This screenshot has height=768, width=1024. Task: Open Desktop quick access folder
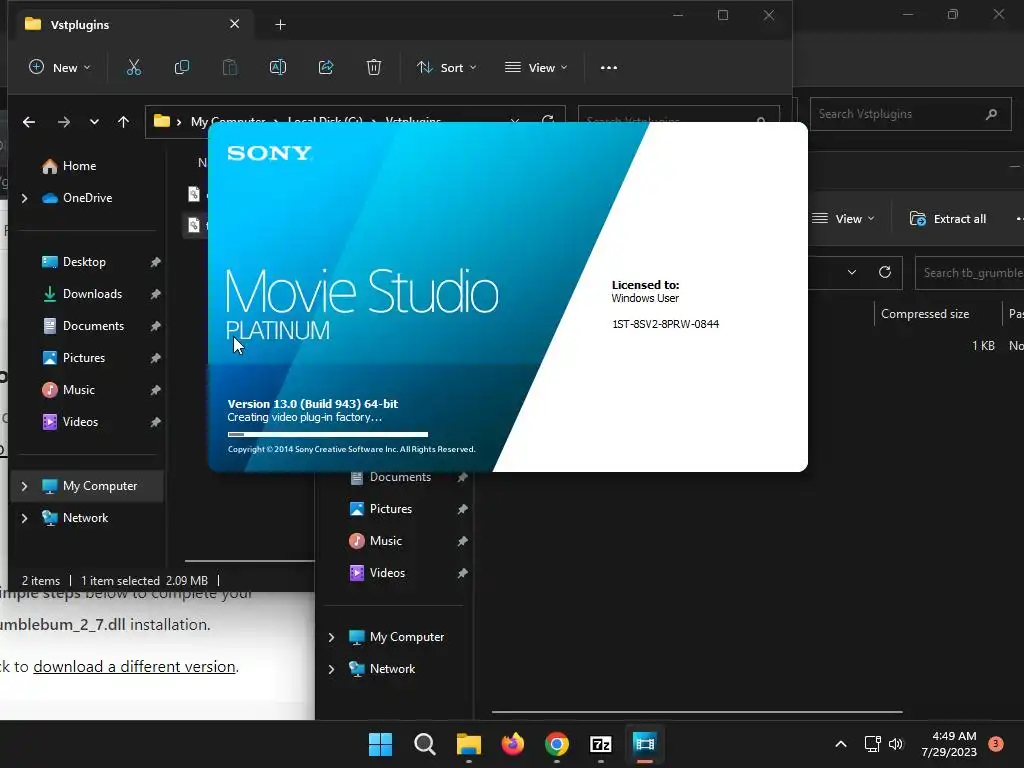74,262
